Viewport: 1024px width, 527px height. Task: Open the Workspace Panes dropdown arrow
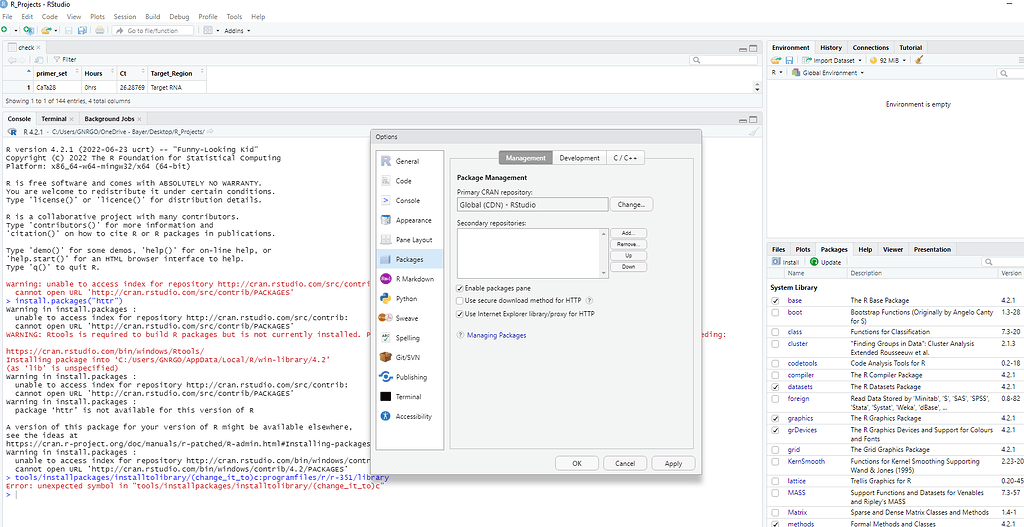tap(217, 31)
